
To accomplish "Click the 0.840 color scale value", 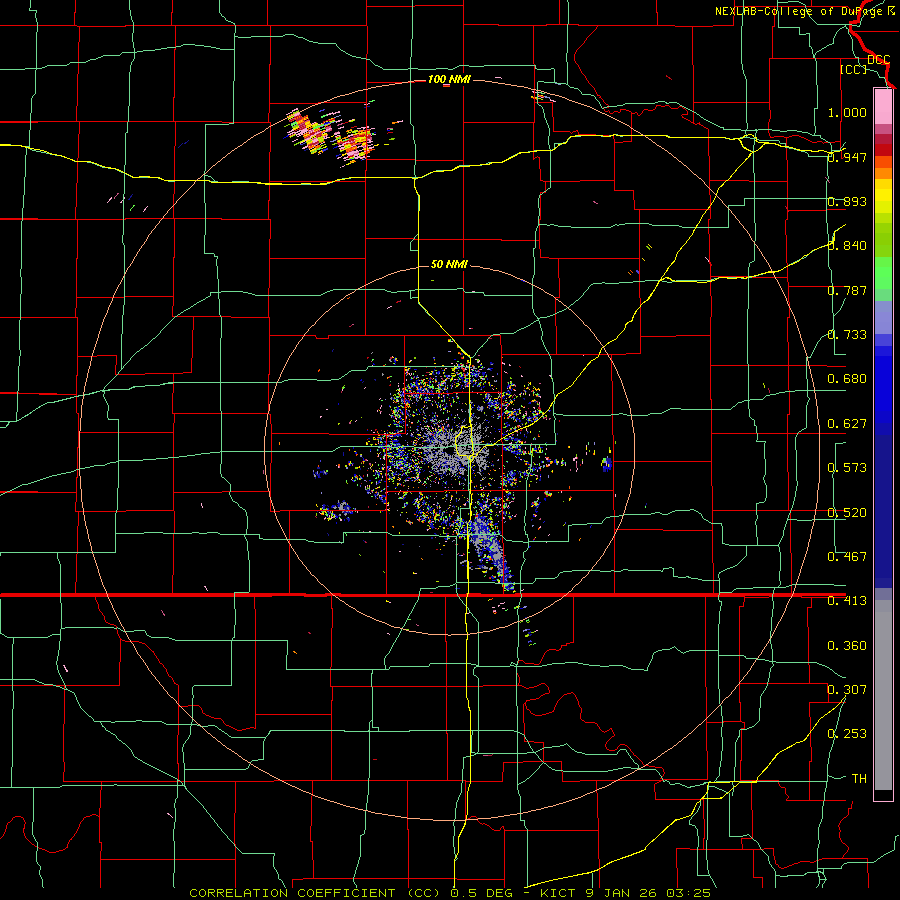I will (x=847, y=246).
